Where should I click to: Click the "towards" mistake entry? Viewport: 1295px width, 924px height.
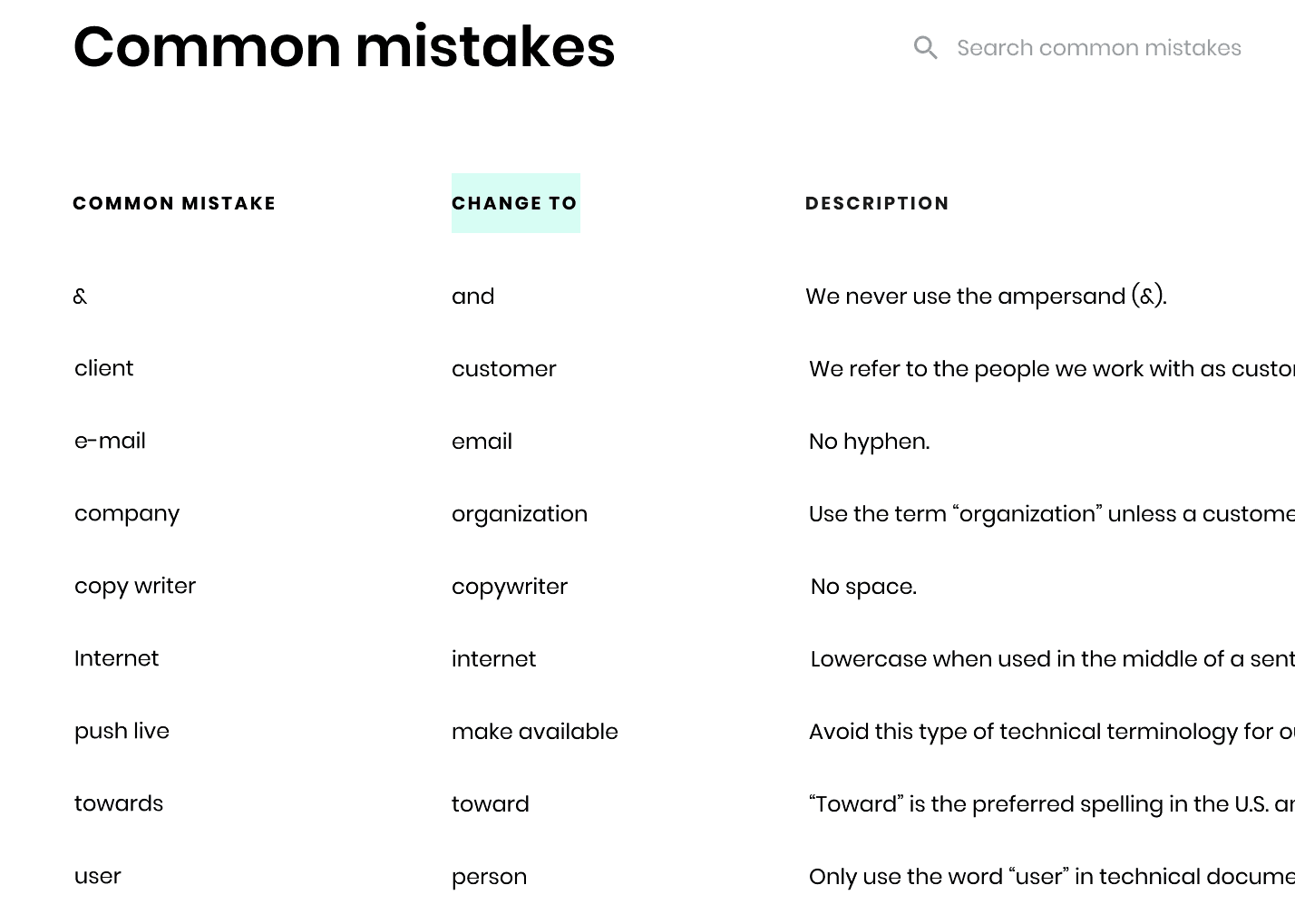[119, 803]
